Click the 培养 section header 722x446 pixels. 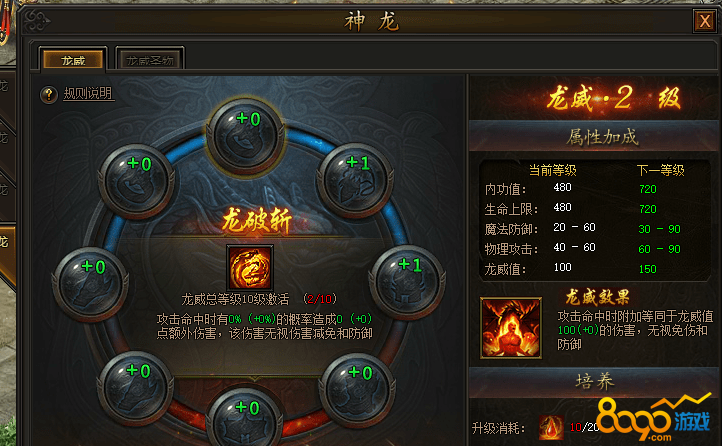pos(594,382)
